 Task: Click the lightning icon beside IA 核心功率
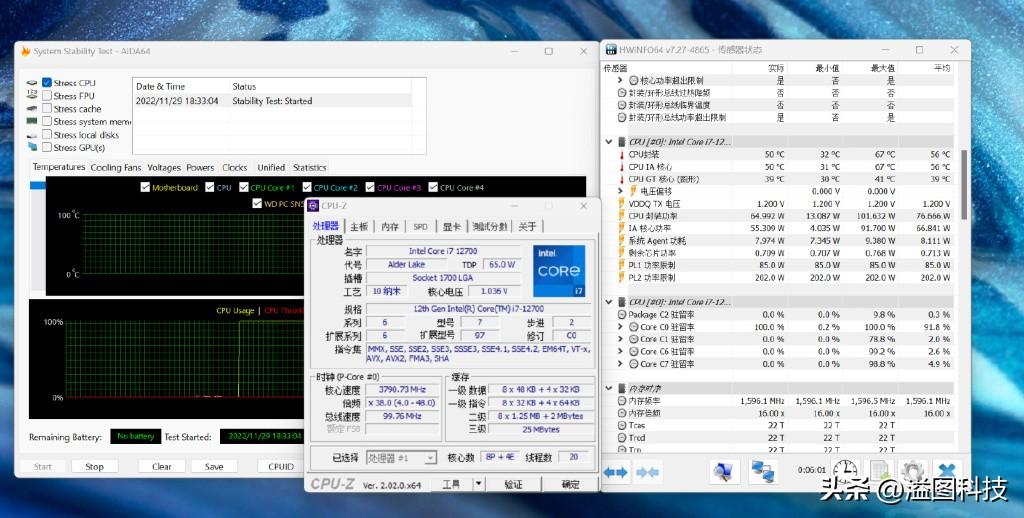coord(622,228)
